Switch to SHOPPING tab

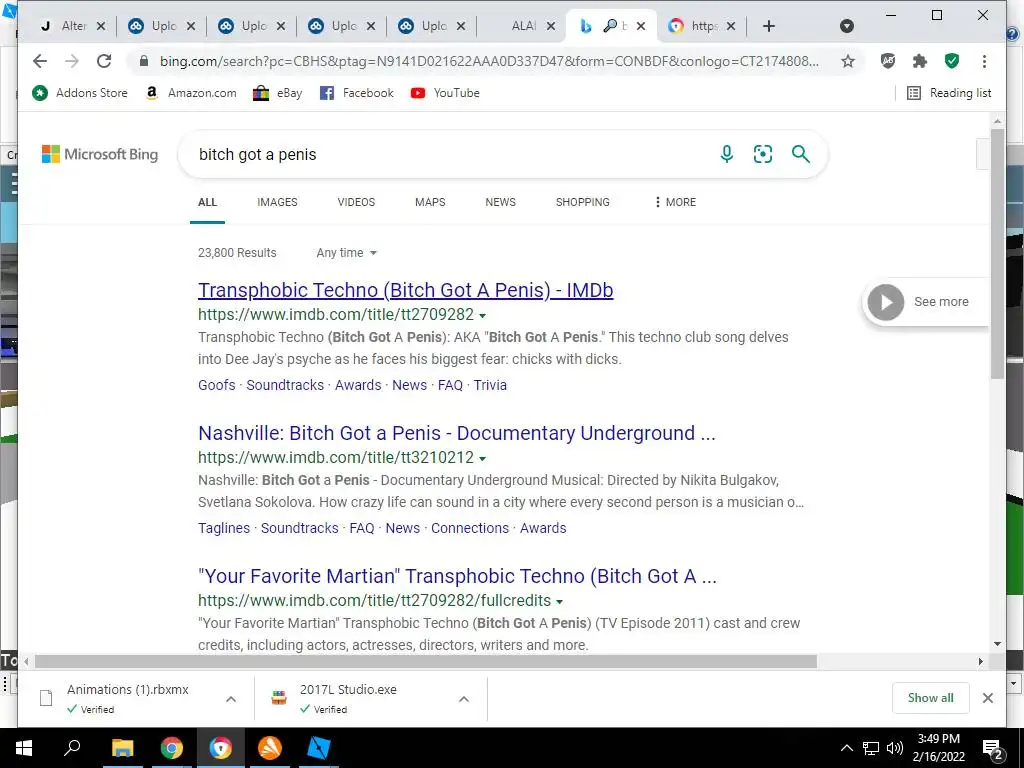[x=583, y=202]
